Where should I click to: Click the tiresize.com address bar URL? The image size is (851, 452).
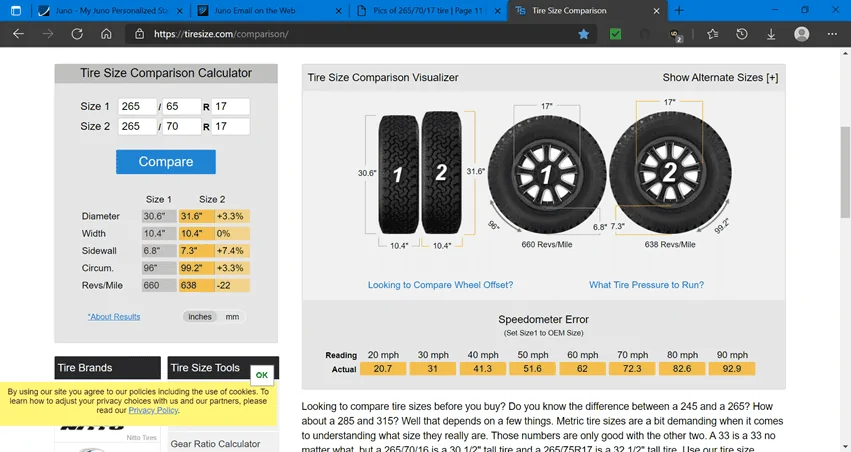(221, 34)
